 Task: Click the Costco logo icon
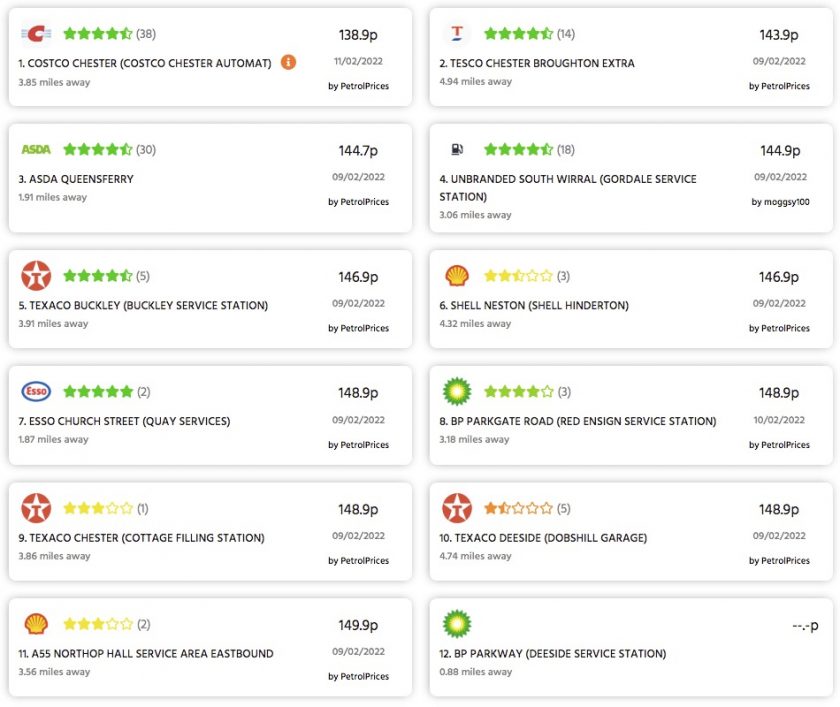36,34
